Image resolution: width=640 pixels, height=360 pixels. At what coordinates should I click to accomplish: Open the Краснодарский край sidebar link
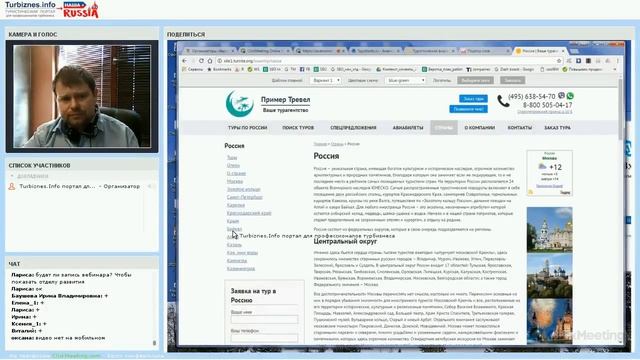coord(249,213)
